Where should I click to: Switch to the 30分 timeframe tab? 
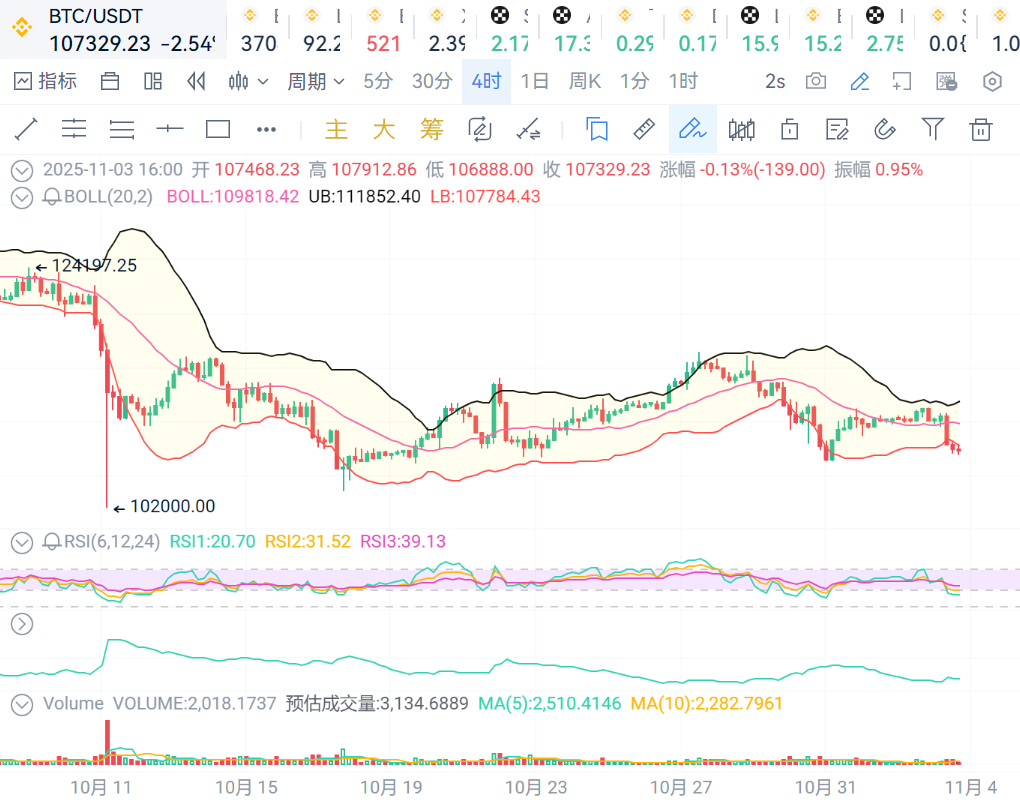pos(432,81)
